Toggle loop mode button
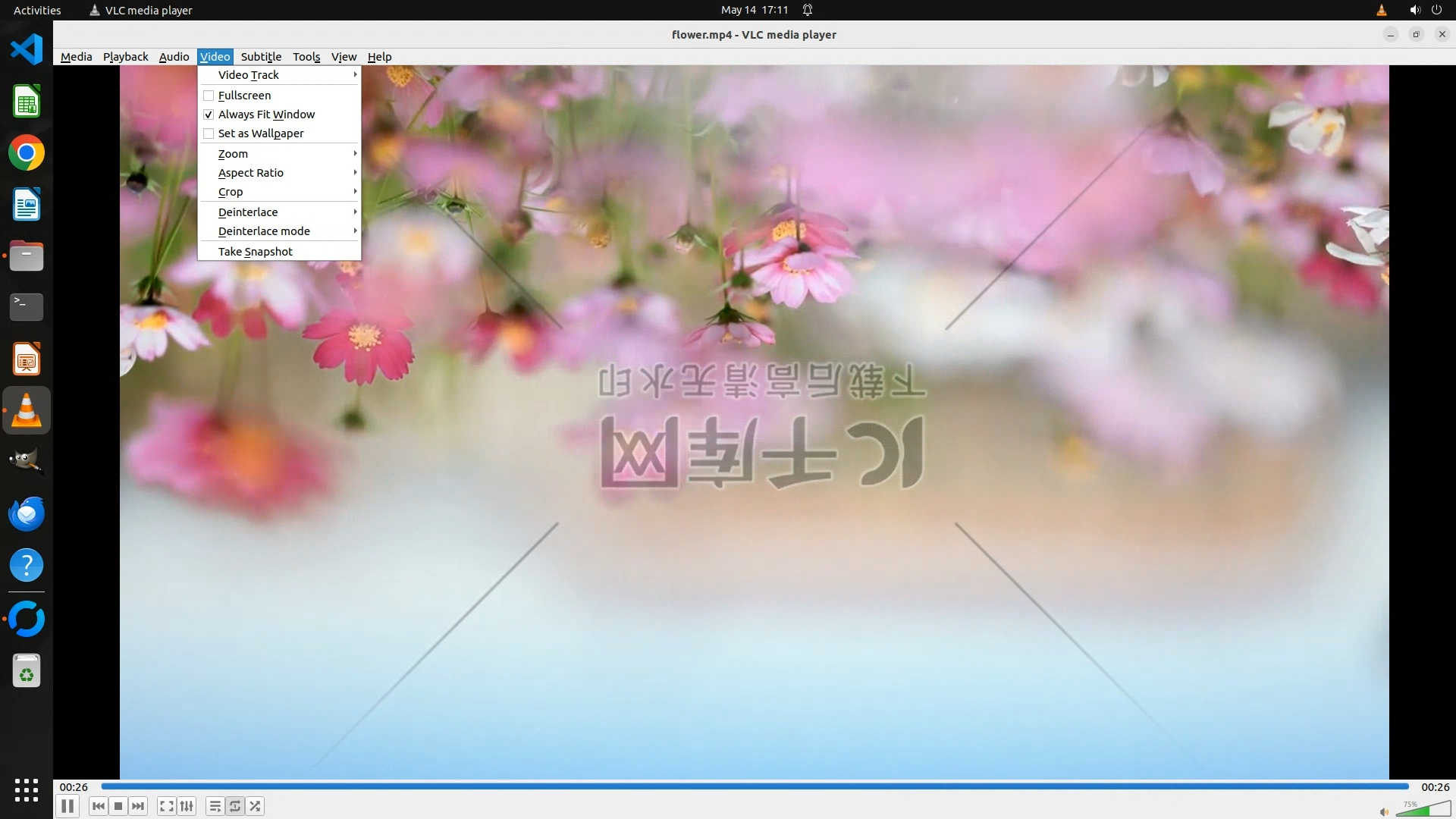Viewport: 1456px width, 819px height. tap(235, 806)
